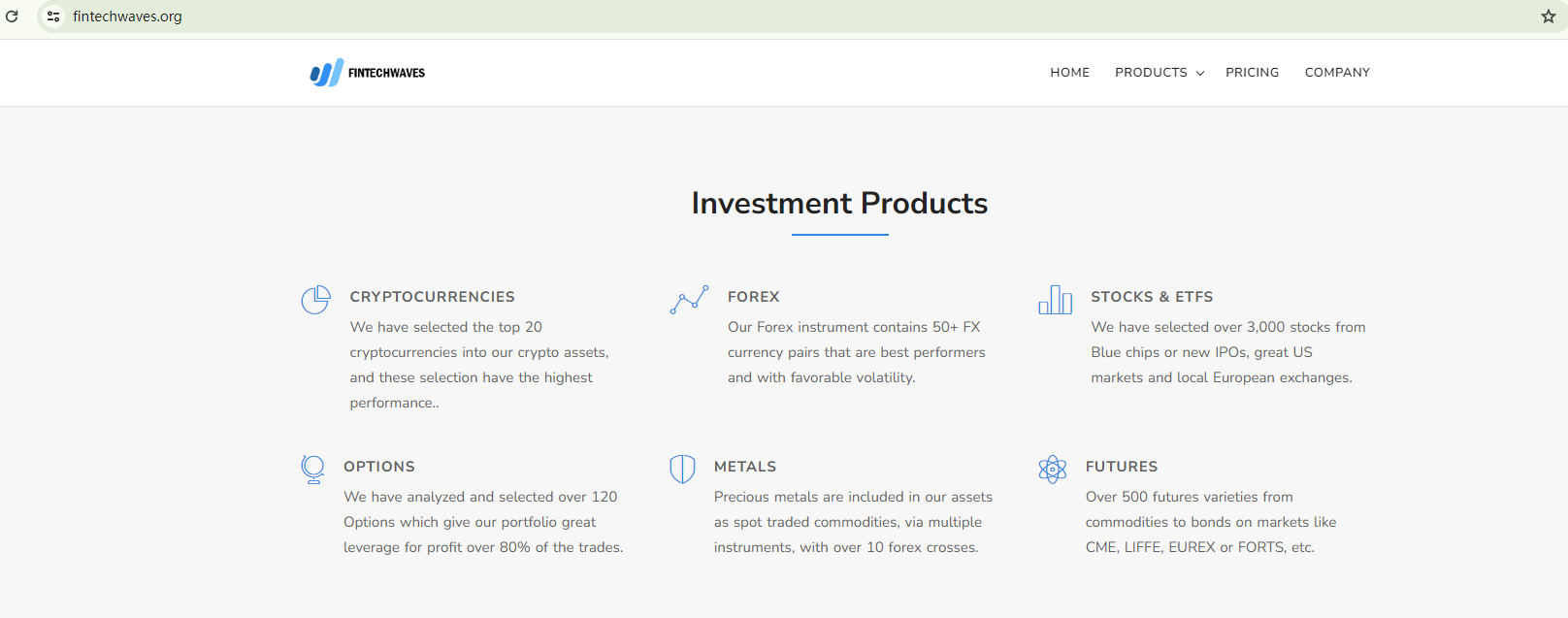Bookmark this page with the star icon

(1548, 16)
